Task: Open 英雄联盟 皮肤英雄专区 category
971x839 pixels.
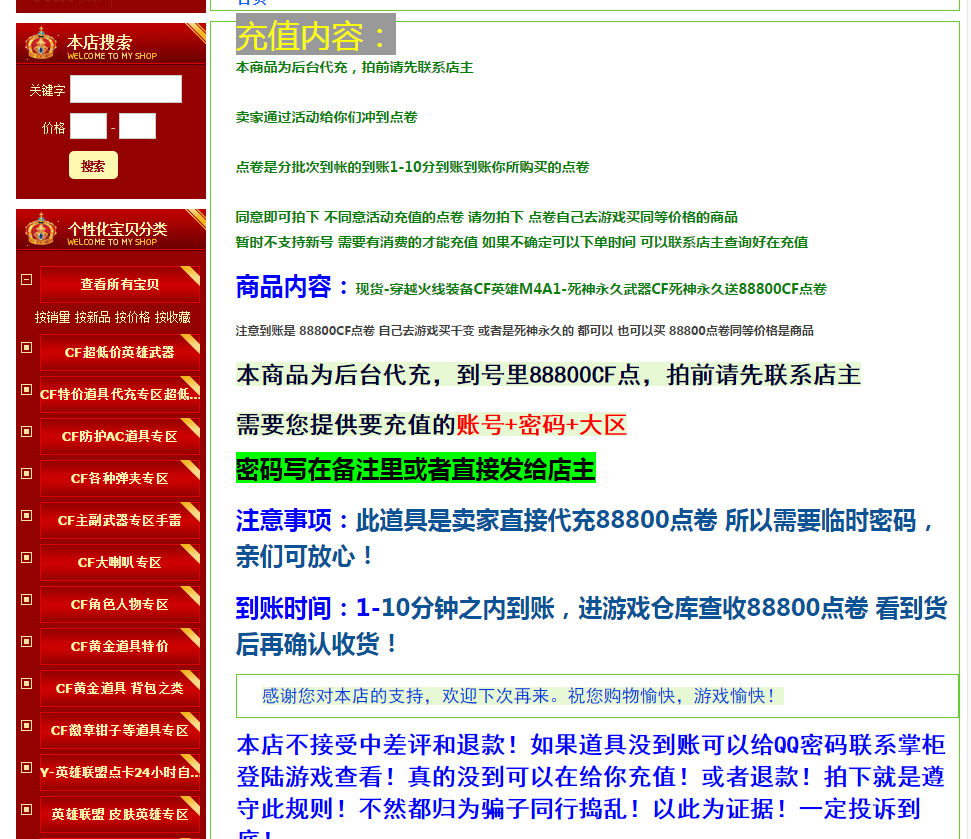Action: point(120,814)
